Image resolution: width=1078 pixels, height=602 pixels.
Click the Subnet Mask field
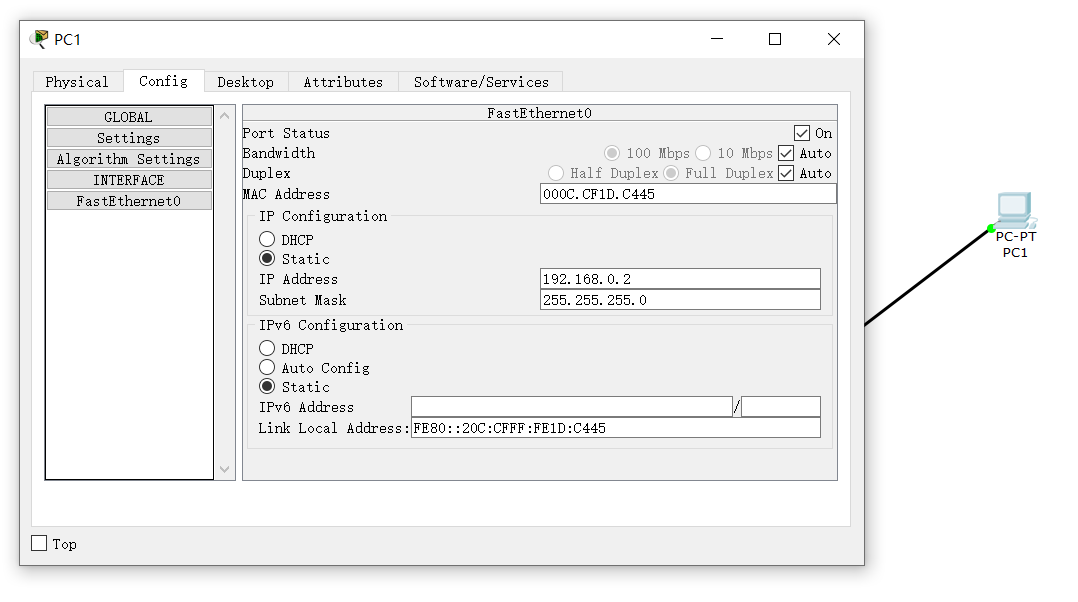pyautogui.click(x=680, y=300)
